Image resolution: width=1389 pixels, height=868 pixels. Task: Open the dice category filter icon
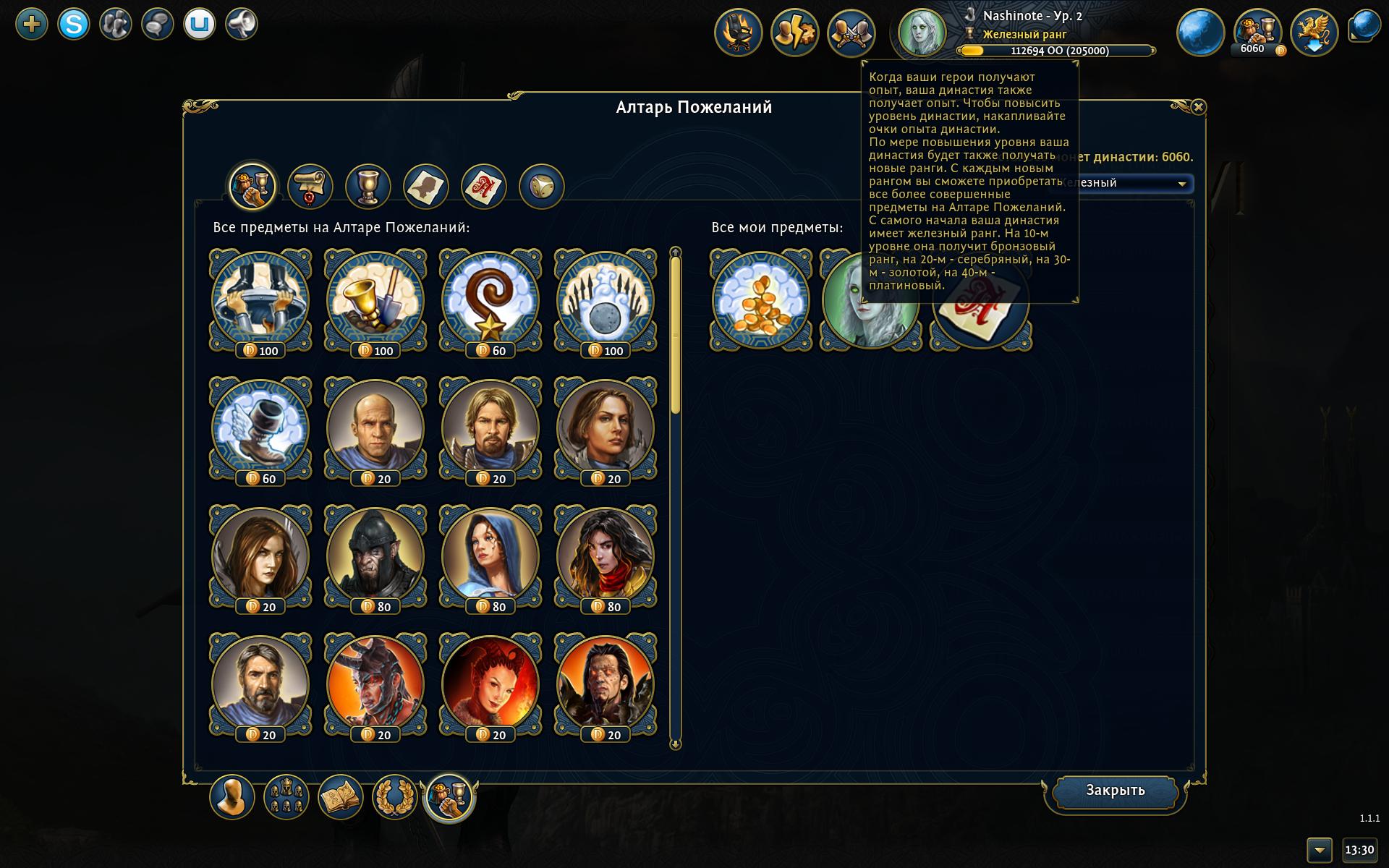(542, 186)
